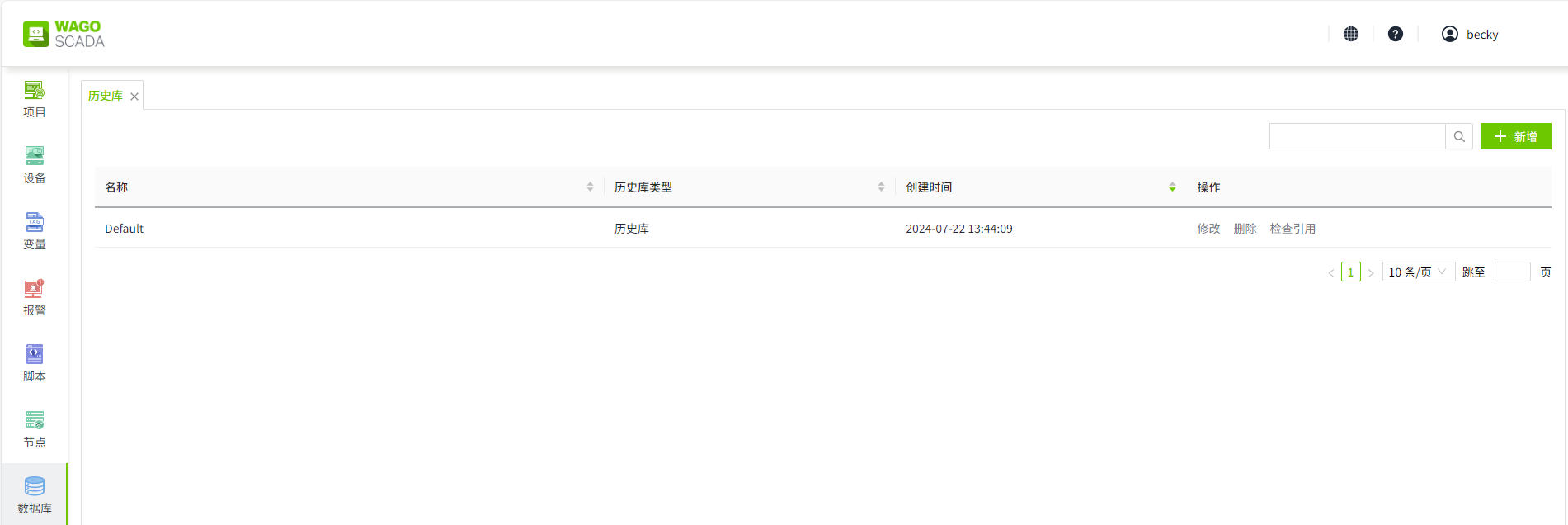This screenshot has width=1568, height=525.
Task: Sort table by 创建时间 column
Action: click(x=1172, y=187)
